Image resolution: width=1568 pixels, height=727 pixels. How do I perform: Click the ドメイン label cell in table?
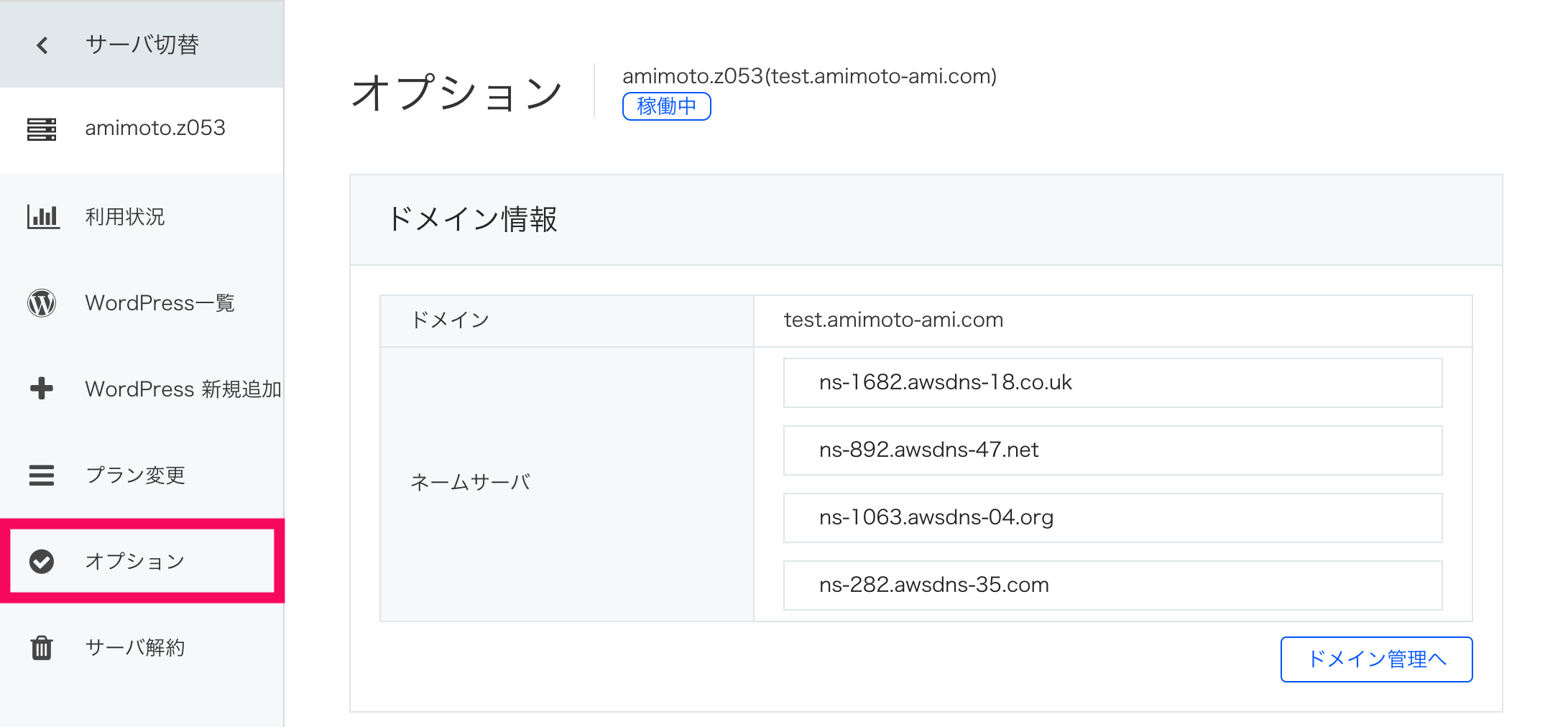pyautogui.click(x=566, y=320)
